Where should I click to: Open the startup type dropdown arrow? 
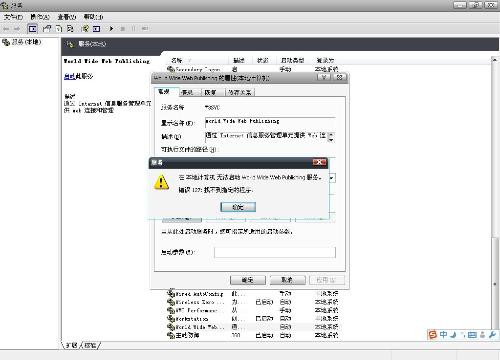(x=332, y=178)
